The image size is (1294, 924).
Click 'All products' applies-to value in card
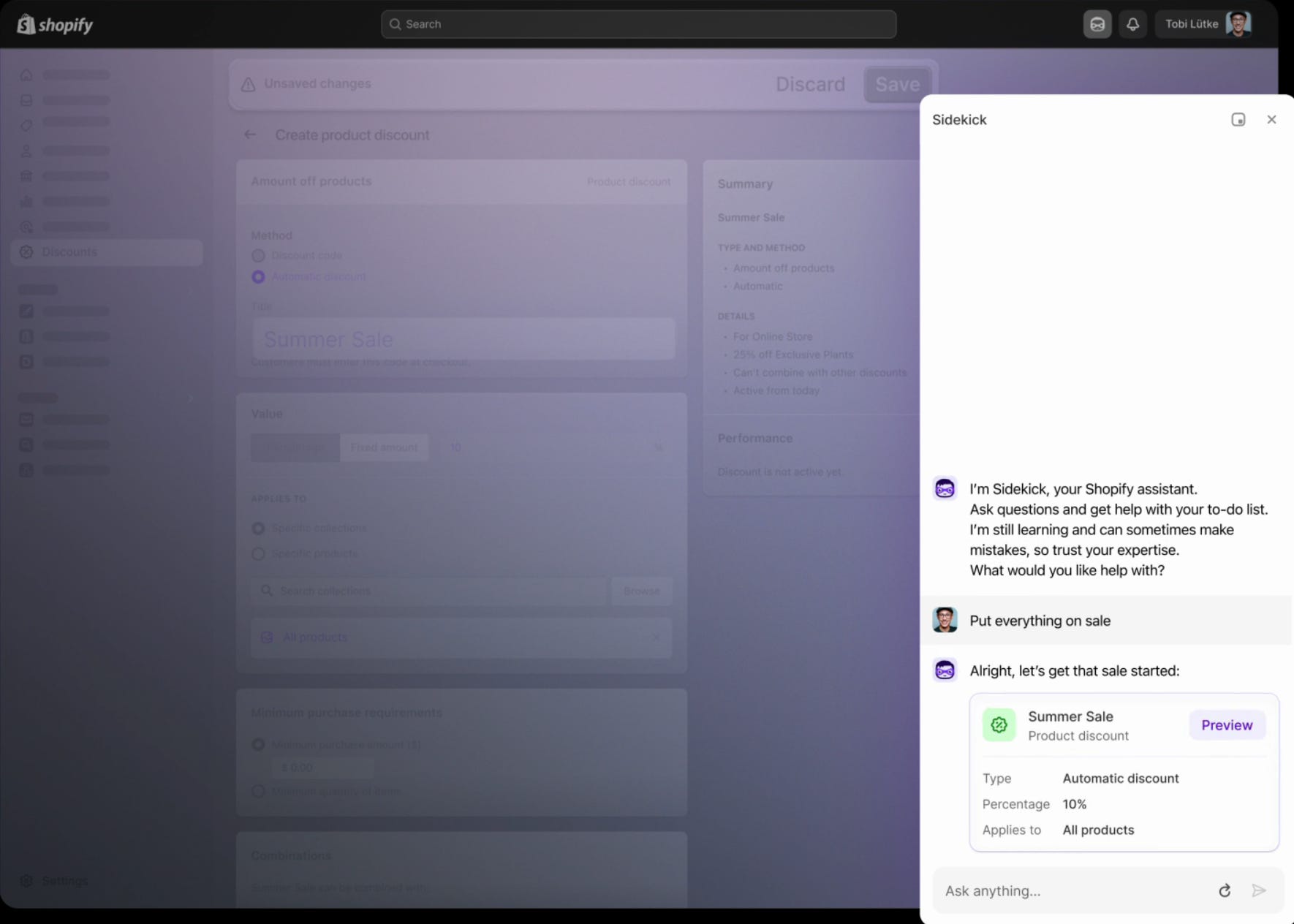point(1098,830)
